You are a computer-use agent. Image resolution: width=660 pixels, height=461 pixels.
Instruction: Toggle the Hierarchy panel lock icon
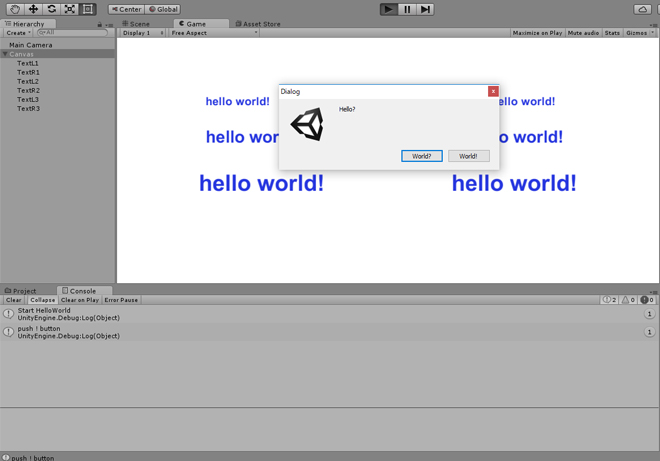pos(99,24)
